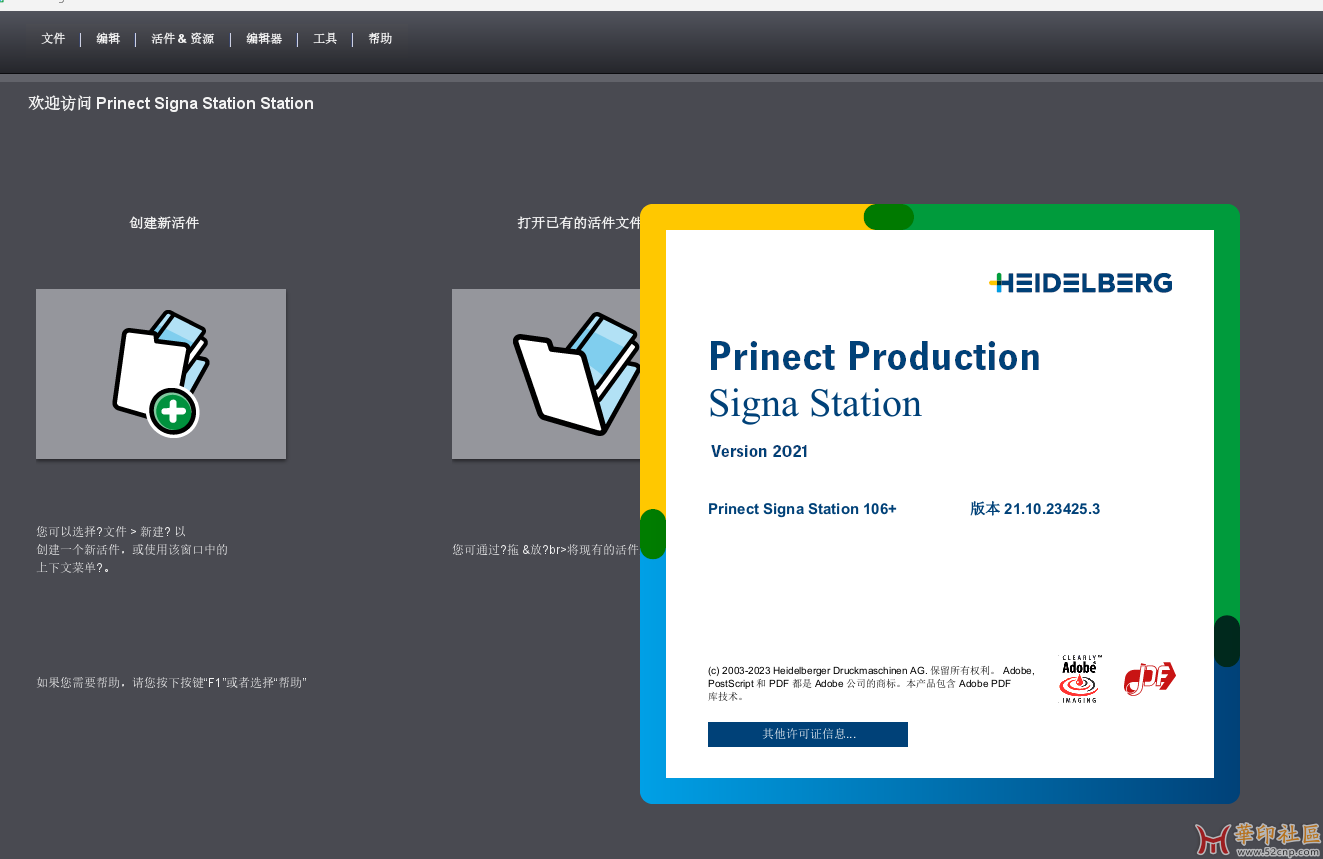The width and height of the screenshot is (1323, 859).
Task: Click the 其他许可证信息... button
Action: click(x=808, y=734)
